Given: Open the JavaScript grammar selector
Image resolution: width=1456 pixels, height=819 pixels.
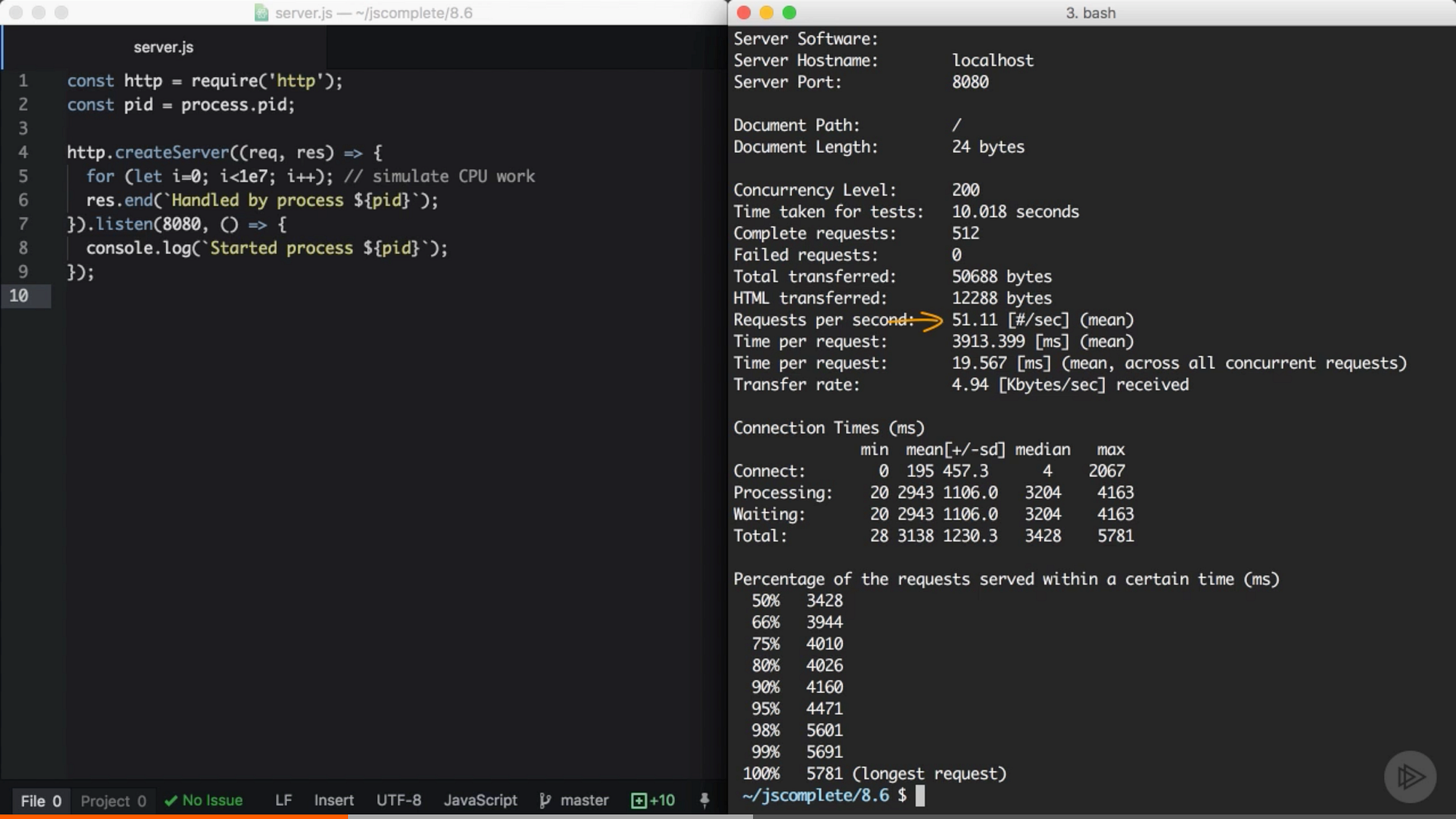Looking at the screenshot, I should click(x=480, y=801).
